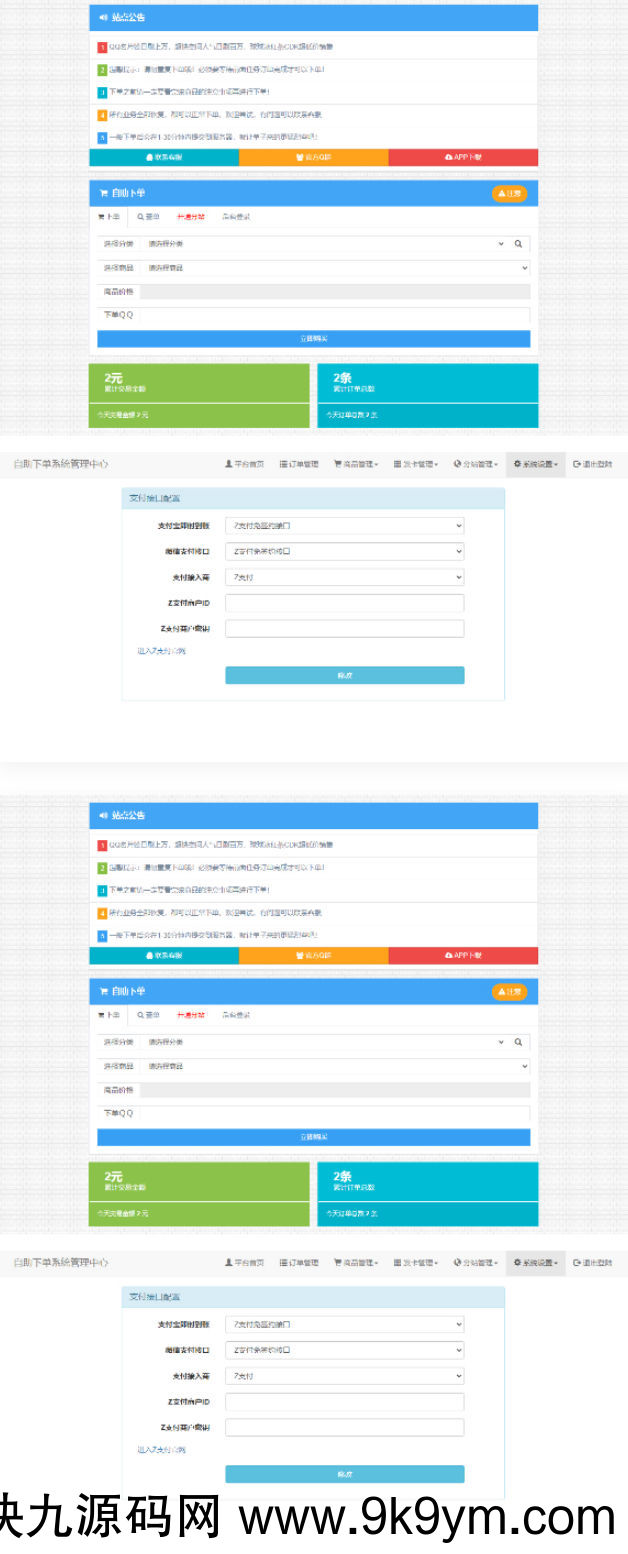Expand the upper 支付宝即时到账 interface dropdown
The width and height of the screenshot is (628, 1554).
[344, 525]
